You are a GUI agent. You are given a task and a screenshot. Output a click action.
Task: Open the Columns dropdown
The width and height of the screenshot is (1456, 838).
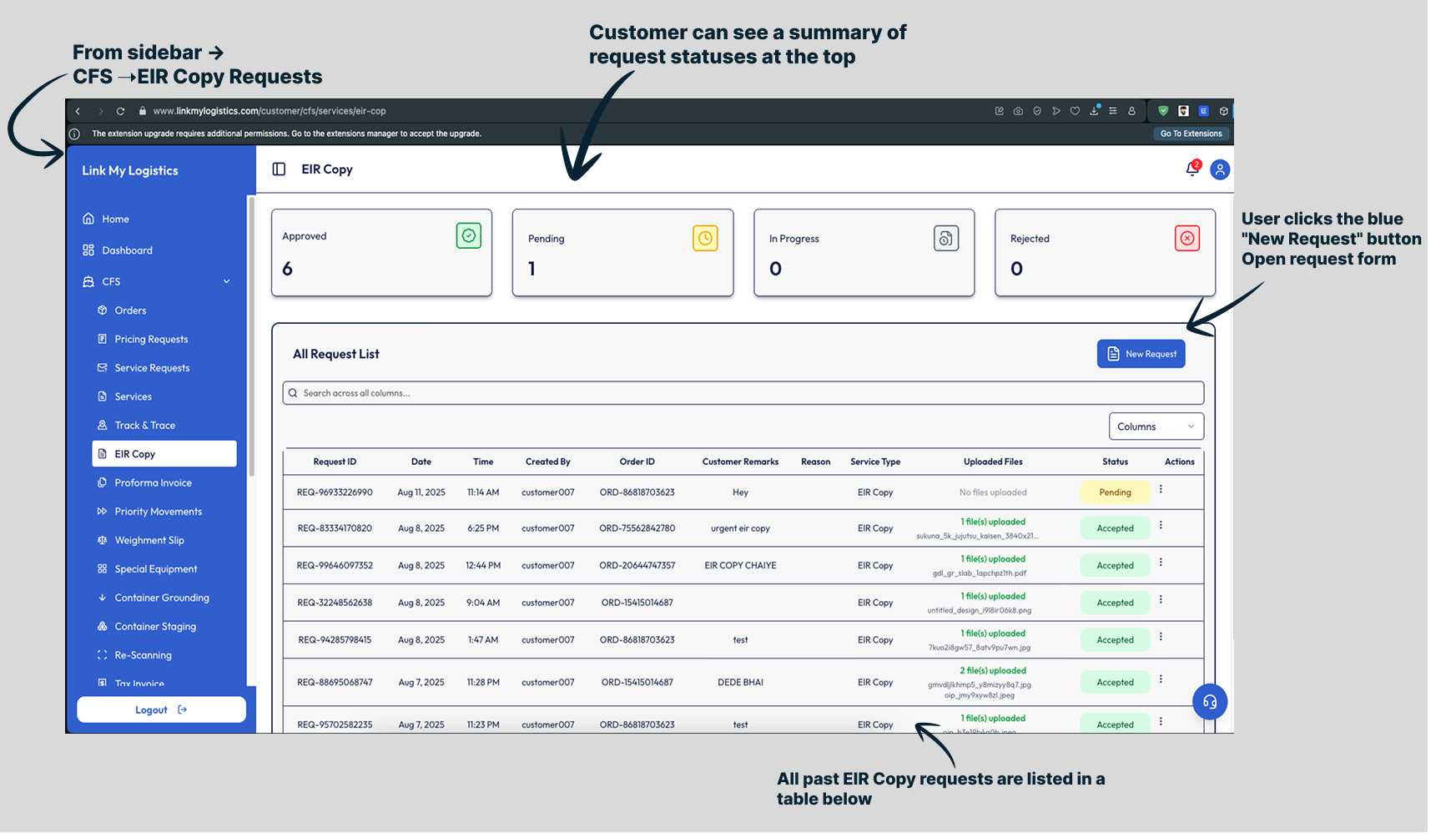[1156, 427]
